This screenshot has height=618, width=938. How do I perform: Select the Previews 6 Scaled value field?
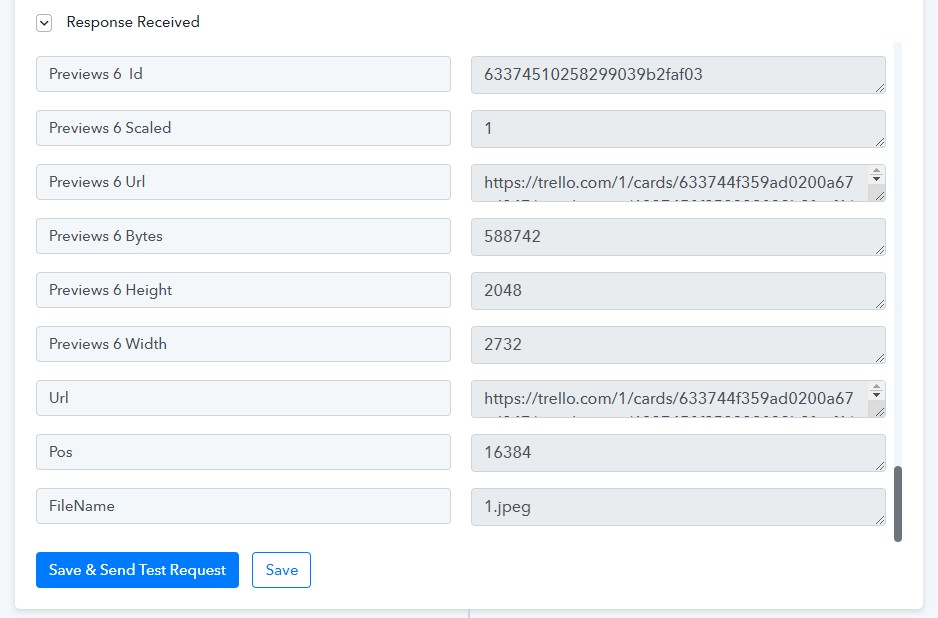click(x=677, y=129)
